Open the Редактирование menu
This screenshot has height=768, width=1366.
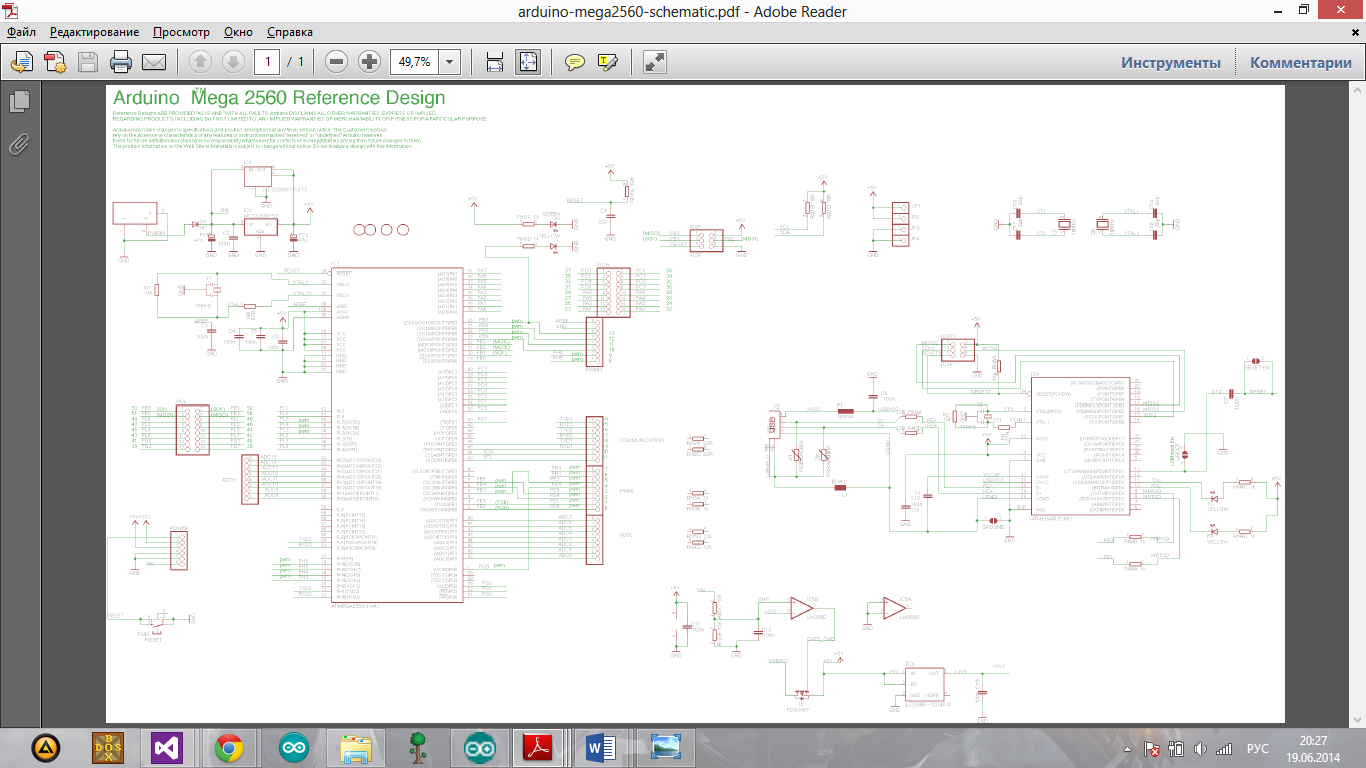click(x=95, y=32)
